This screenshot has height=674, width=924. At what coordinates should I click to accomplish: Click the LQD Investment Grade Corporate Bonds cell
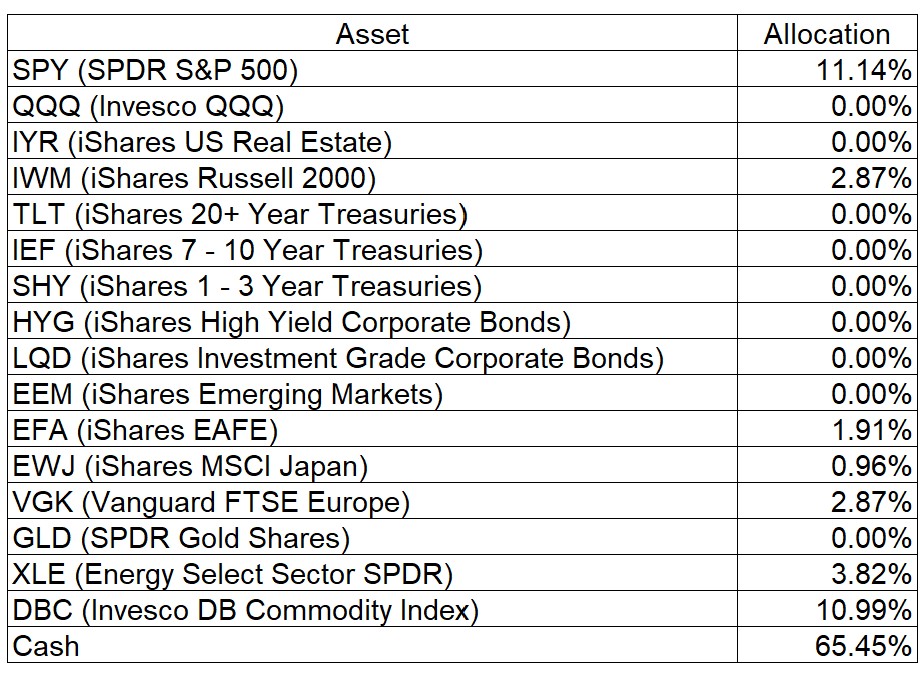338,358
